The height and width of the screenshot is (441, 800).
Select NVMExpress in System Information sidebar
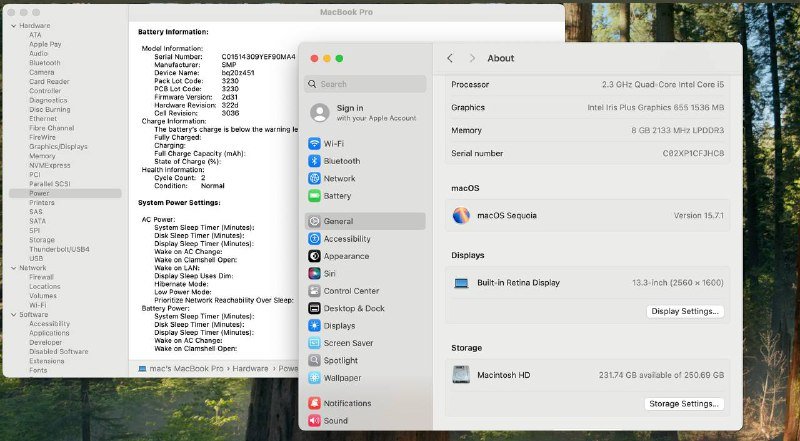coord(49,165)
